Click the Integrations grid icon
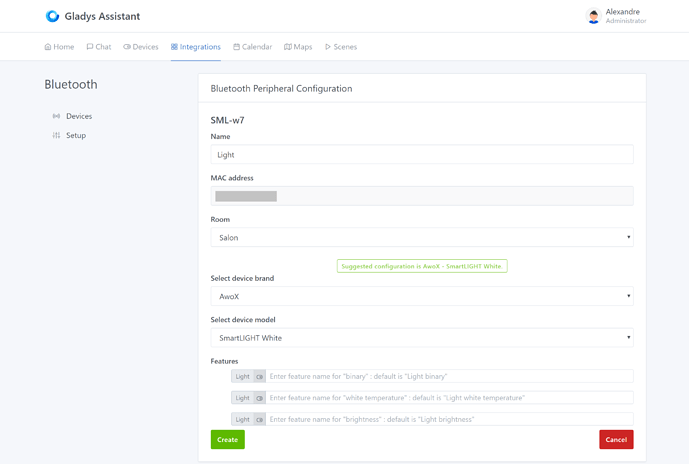Screen dimensions: 689x464 tap(174, 47)
